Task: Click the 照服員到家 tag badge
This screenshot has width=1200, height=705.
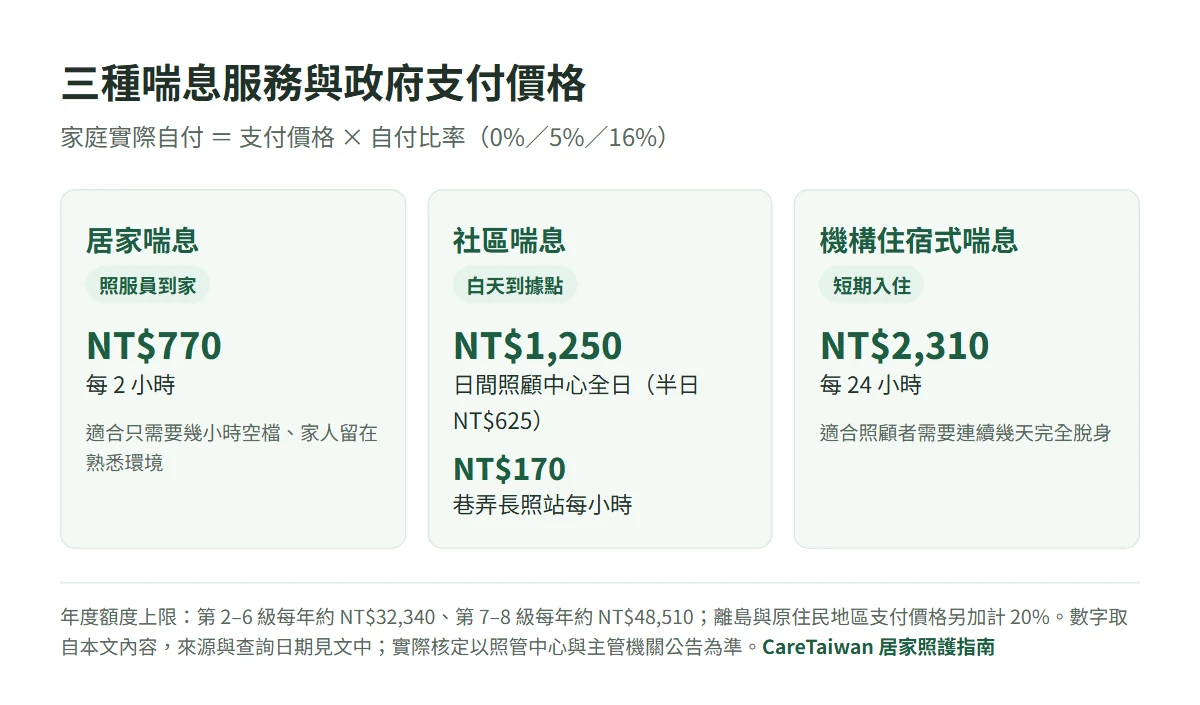Action: click(x=147, y=286)
